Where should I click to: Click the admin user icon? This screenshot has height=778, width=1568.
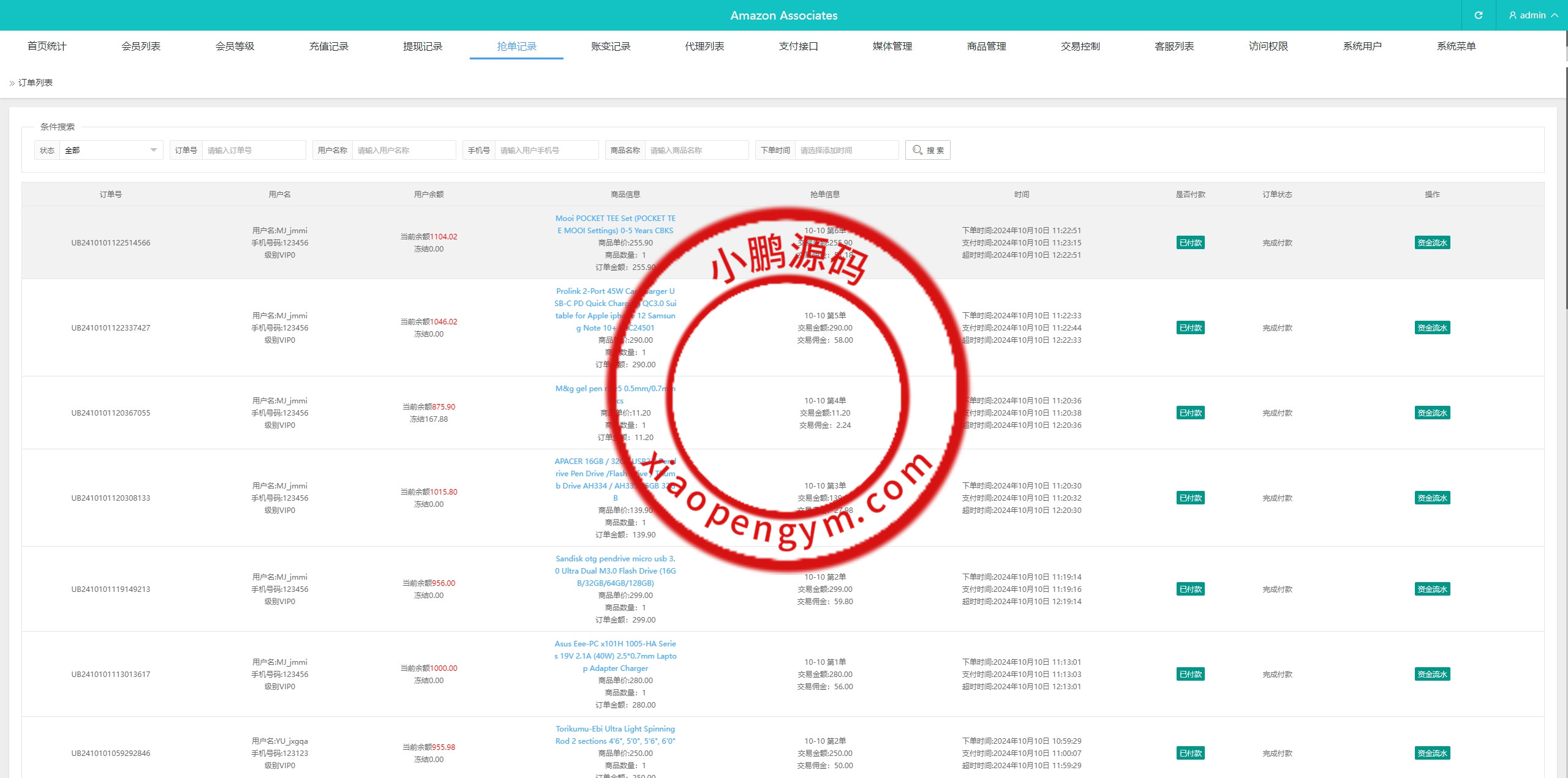pyautogui.click(x=1513, y=15)
